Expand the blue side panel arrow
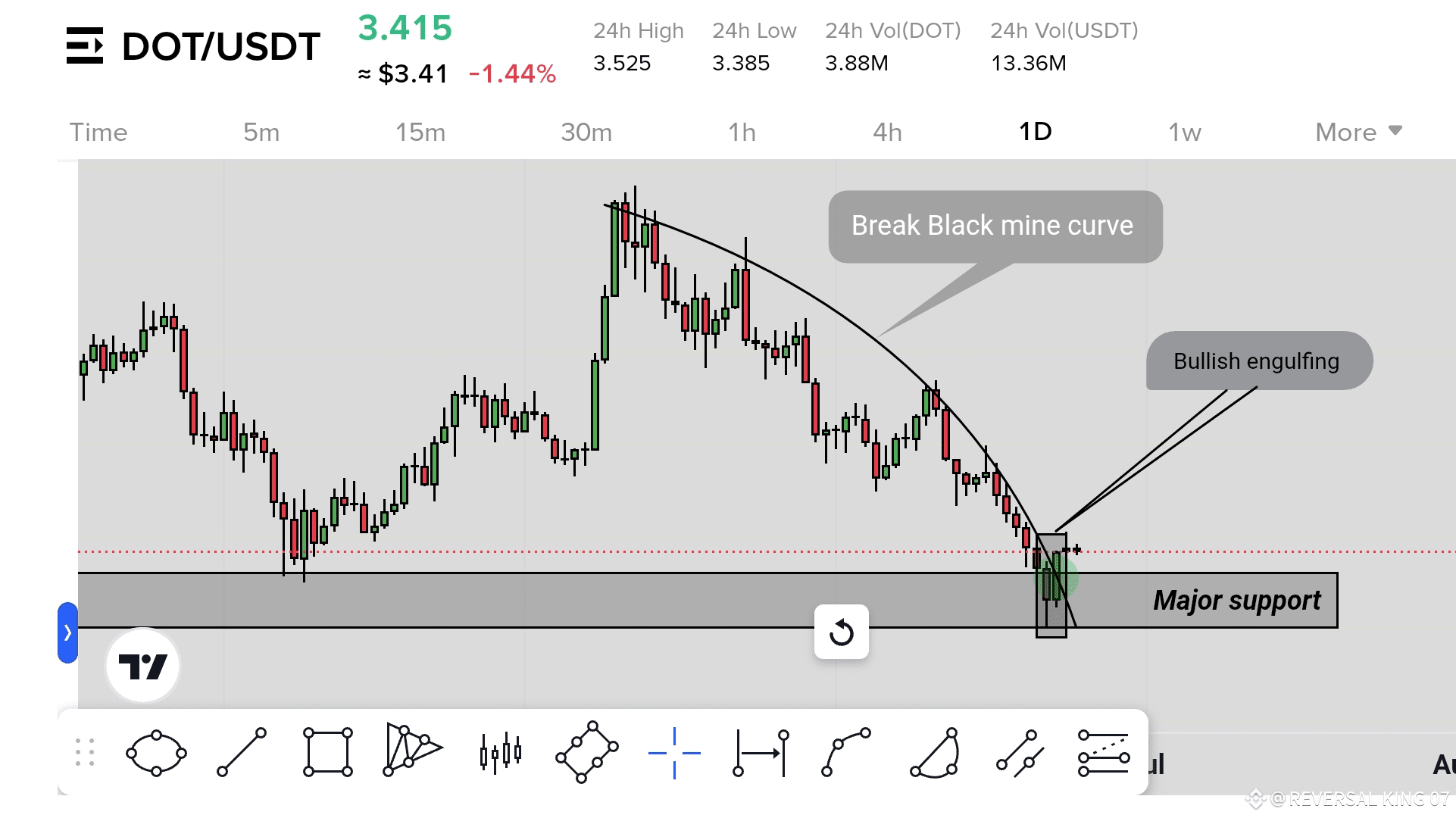 (67, 632)
